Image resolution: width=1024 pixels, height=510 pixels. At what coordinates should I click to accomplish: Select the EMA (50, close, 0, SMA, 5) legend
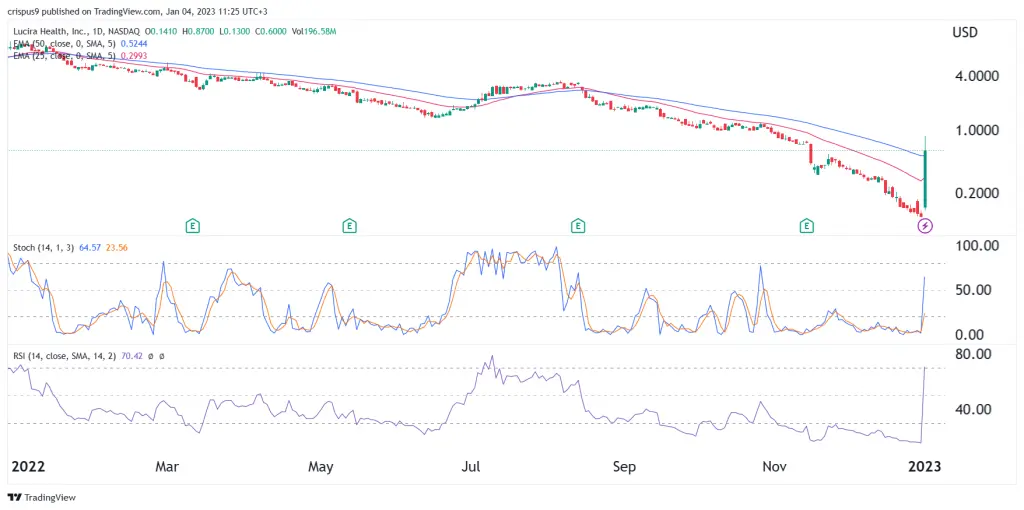[63, 45]
